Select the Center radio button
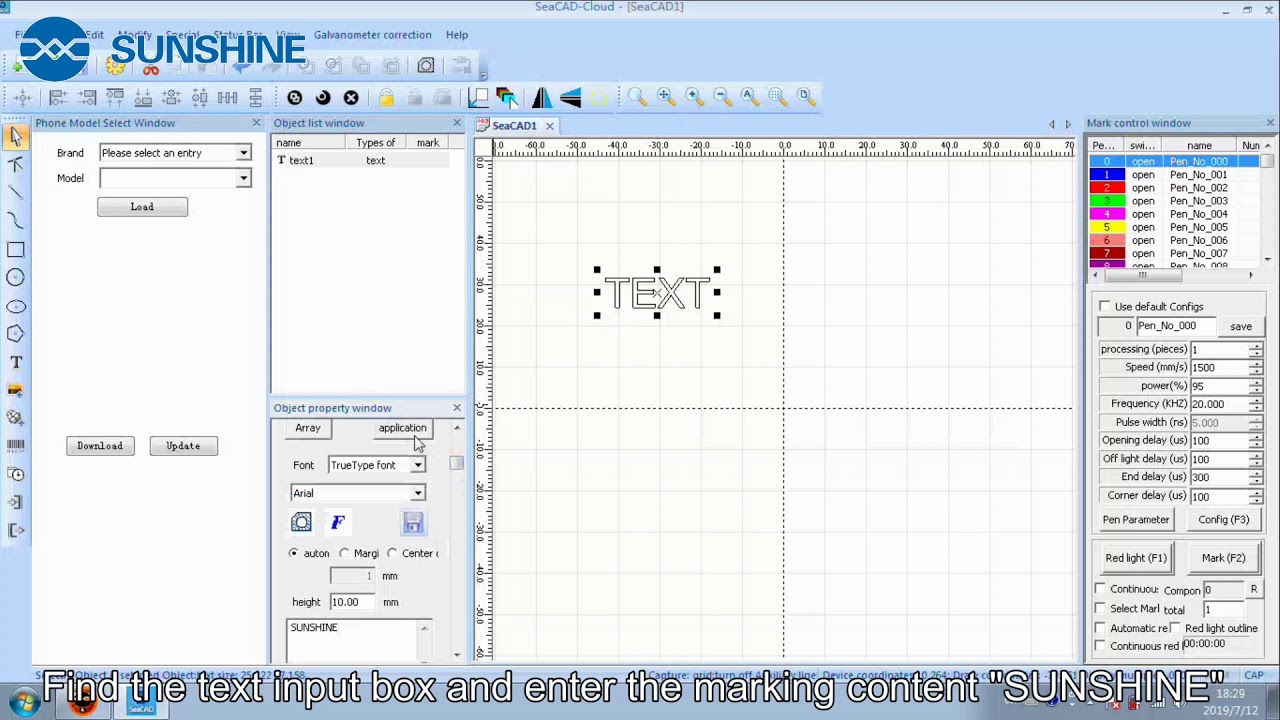This screenshot has width=1280, height=720. coord(393,553)
